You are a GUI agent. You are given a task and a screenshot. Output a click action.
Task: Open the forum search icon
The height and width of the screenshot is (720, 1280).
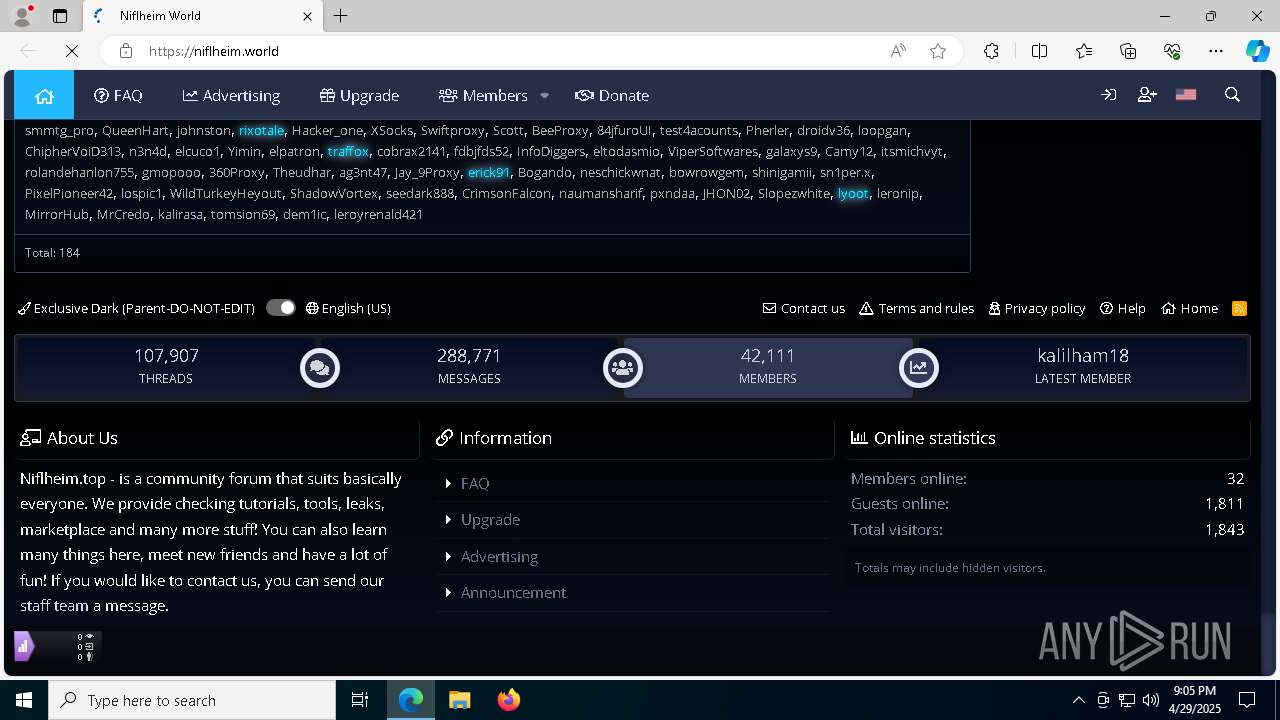[x=1232, y=95]
